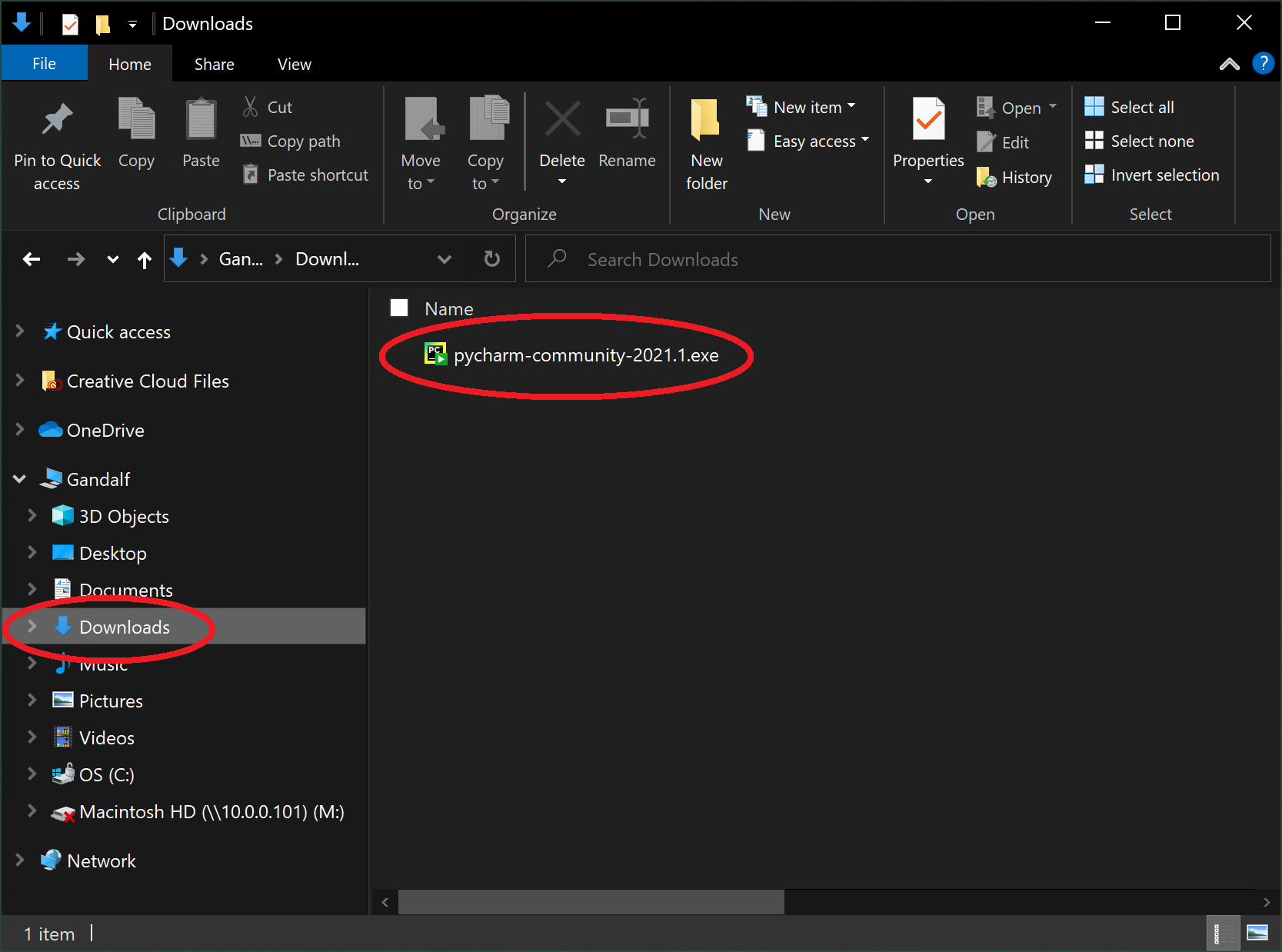The width and height of the screenshot is (1282, 952).
Task: Open Copy to dropdown
Action: click(485, 144)
